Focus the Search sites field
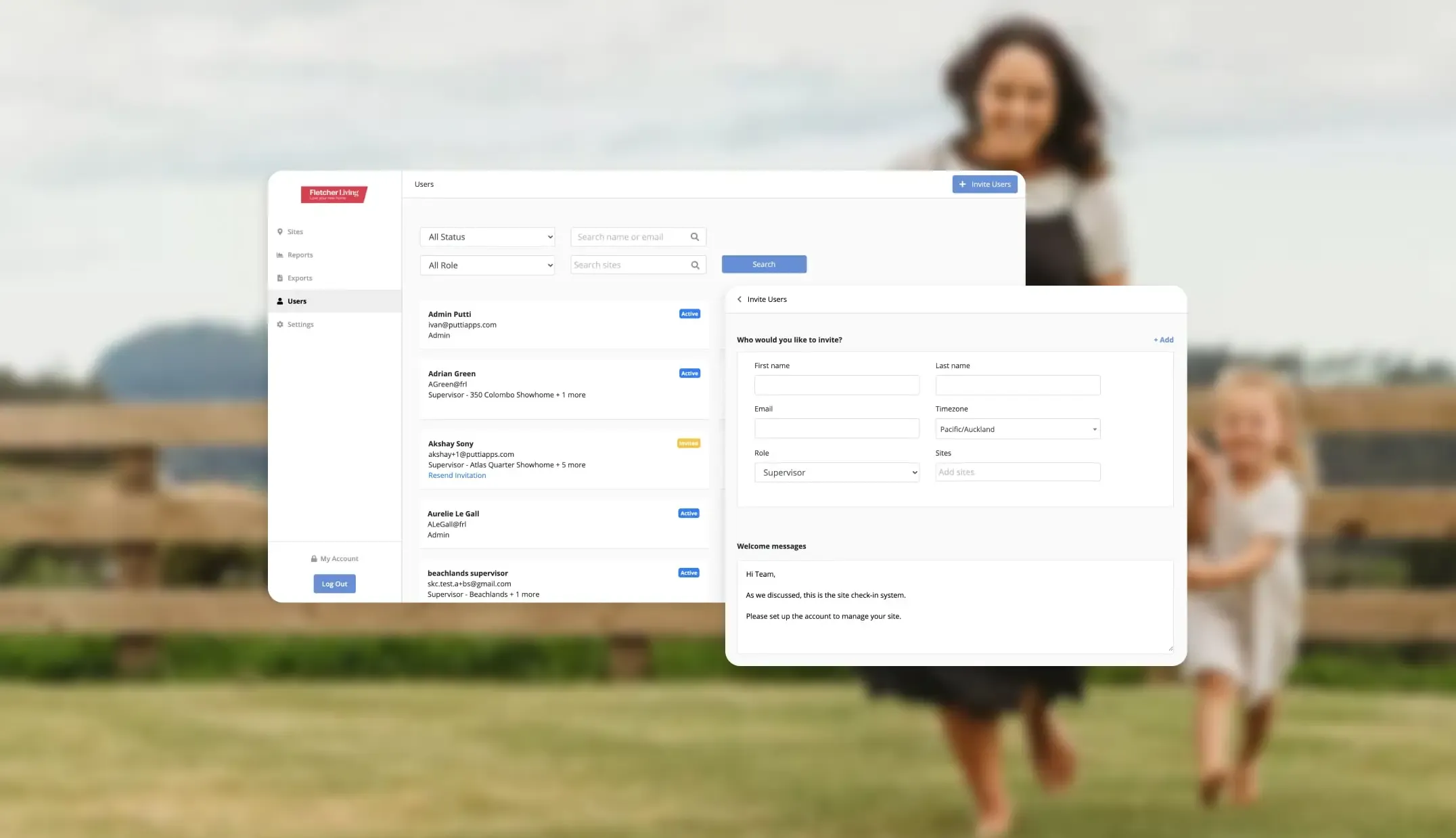This screenshot has width=1456, height=838. point(638,265)
